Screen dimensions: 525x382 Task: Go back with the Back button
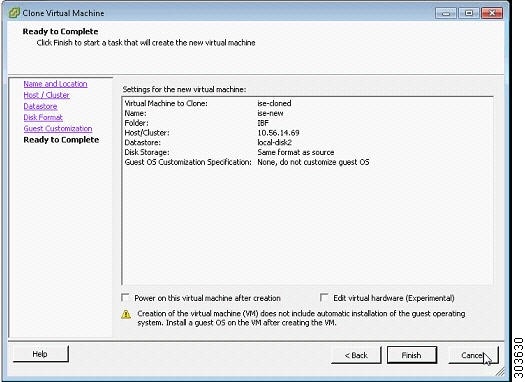coord(356,355)
